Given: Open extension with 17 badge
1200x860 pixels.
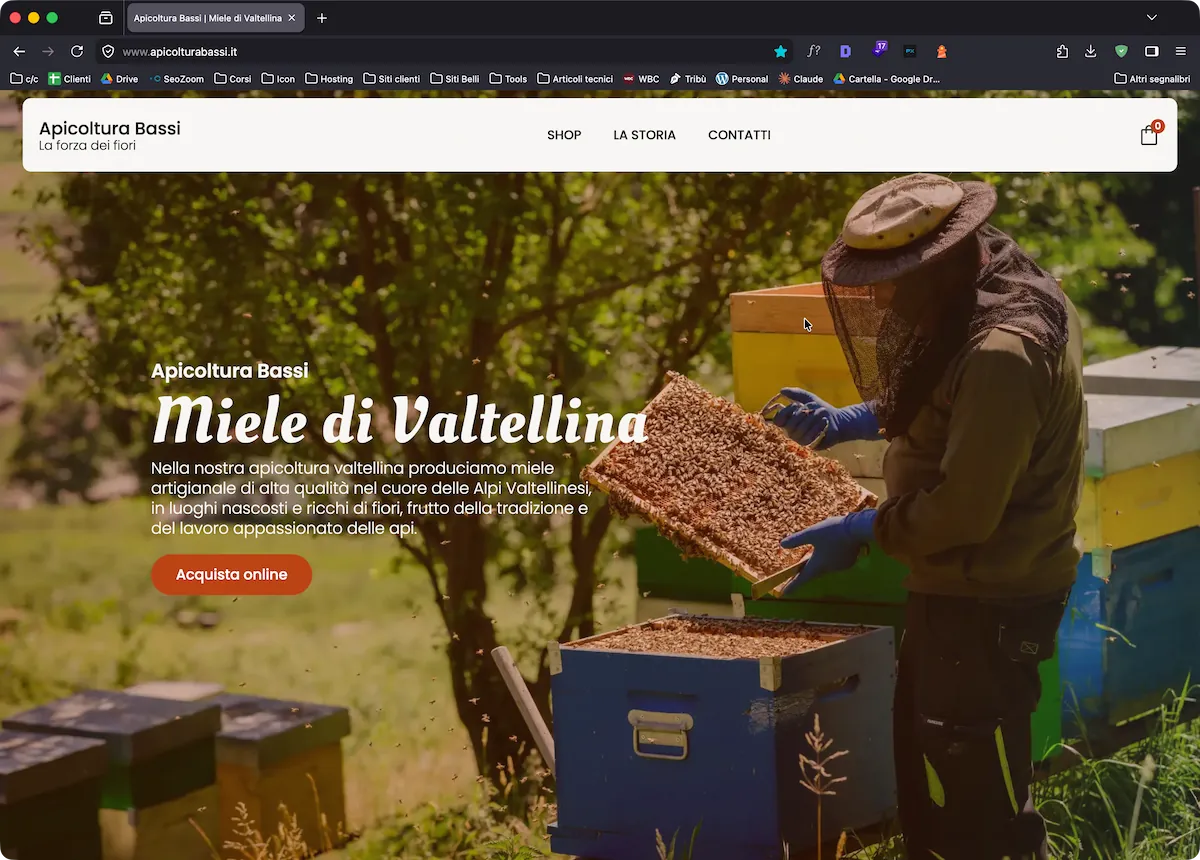Looking at the screenshot, I should [x=878, y=49].
